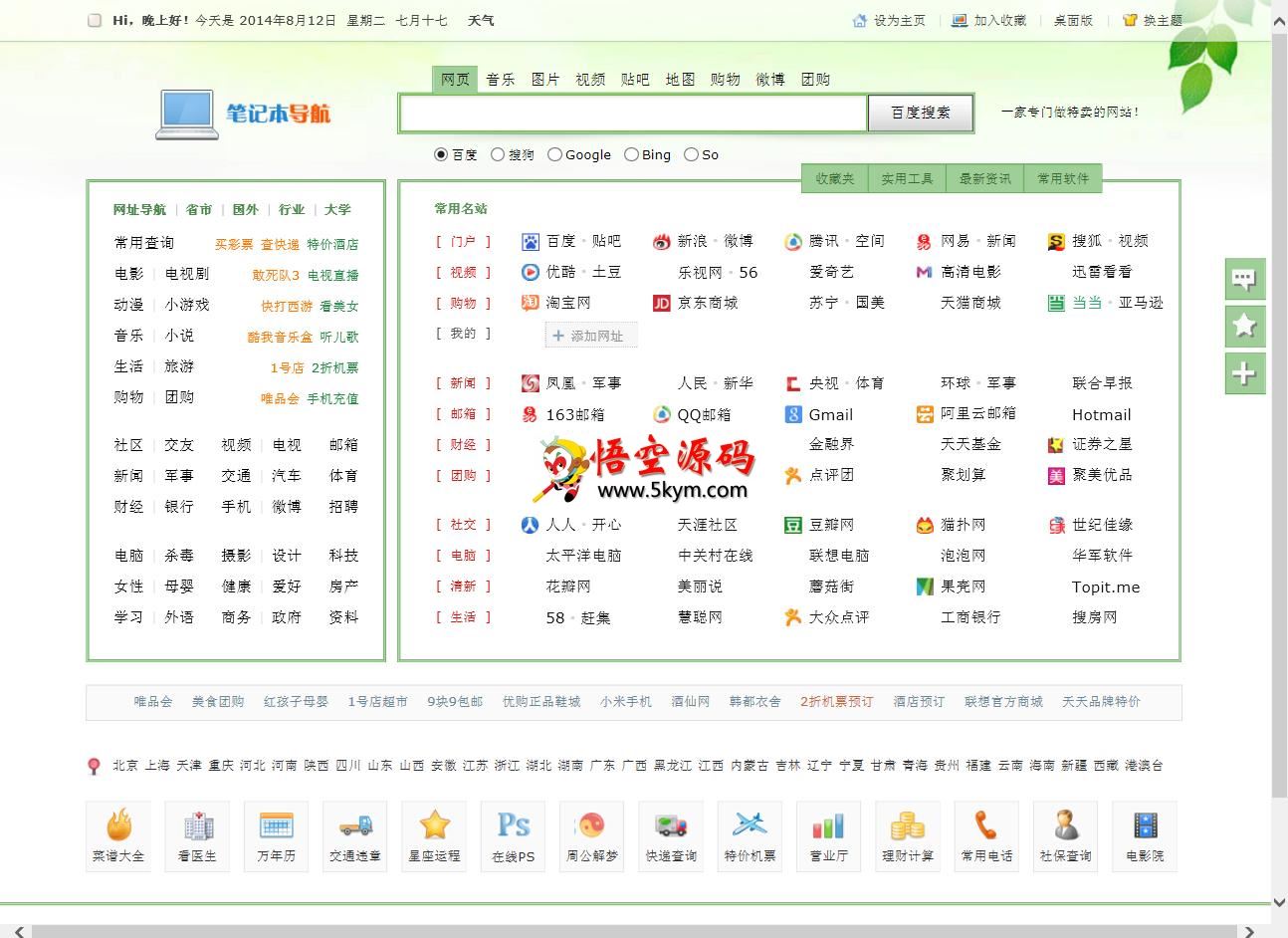This screenshot has height=938, width=1288.
Task: Open the 淘宝网 link
Action: pos(567,303)
